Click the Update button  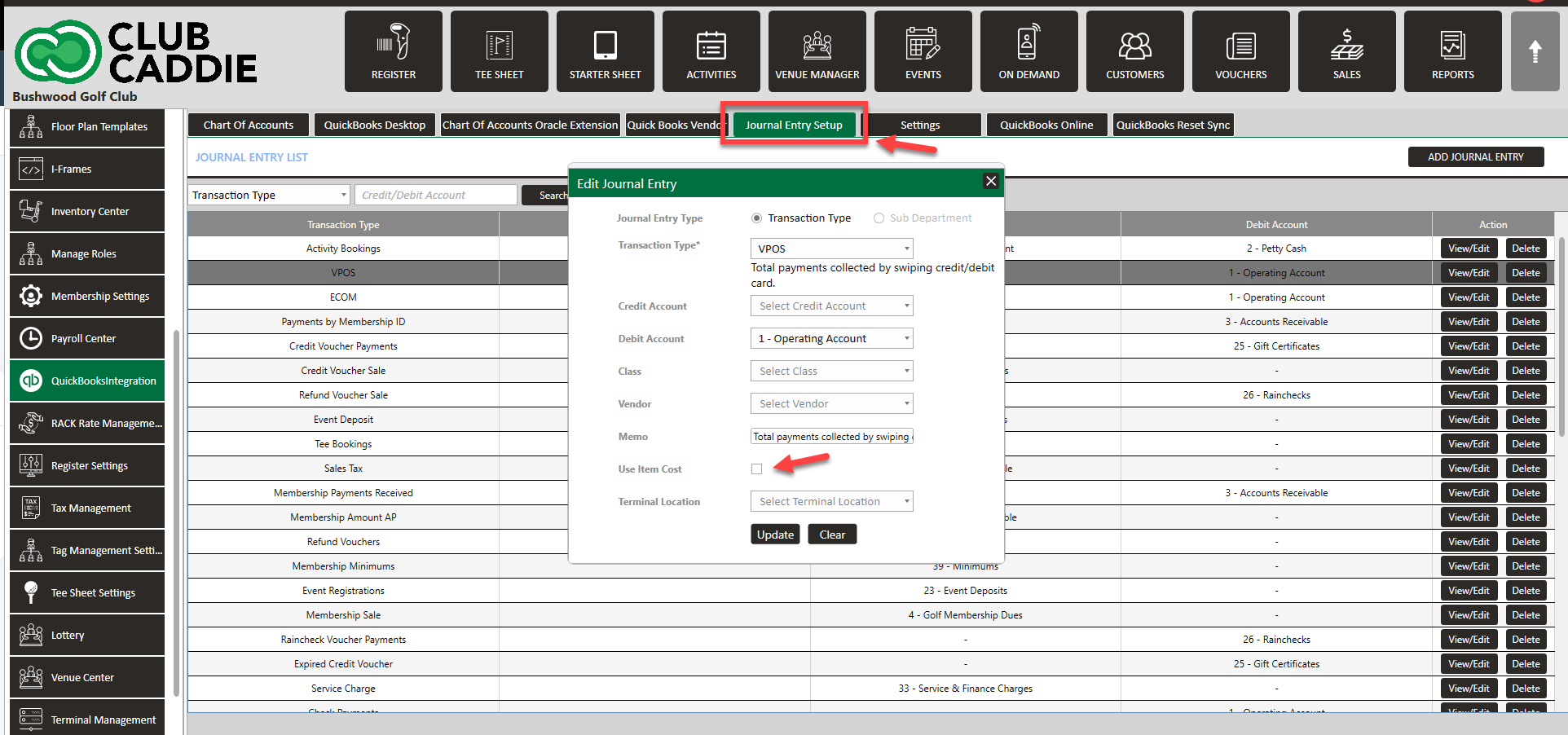[x=774, y=535]
